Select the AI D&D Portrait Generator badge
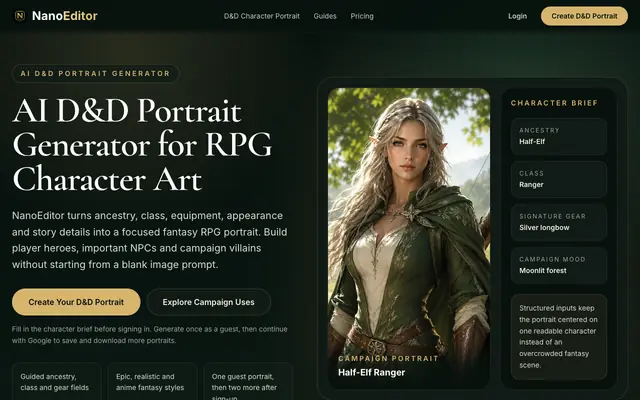 point(96,73)
